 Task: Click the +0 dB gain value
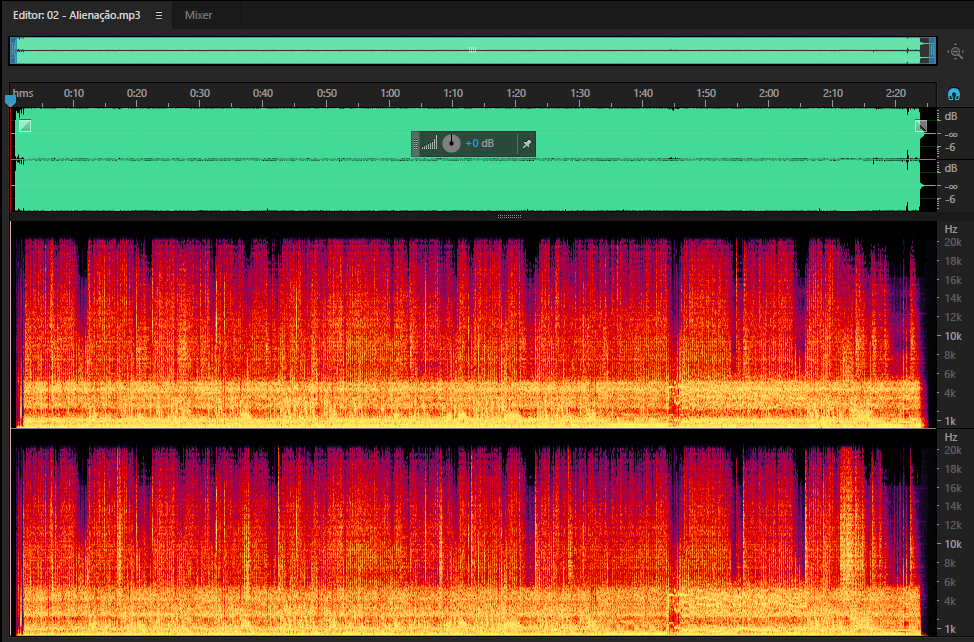pos(480,143)
